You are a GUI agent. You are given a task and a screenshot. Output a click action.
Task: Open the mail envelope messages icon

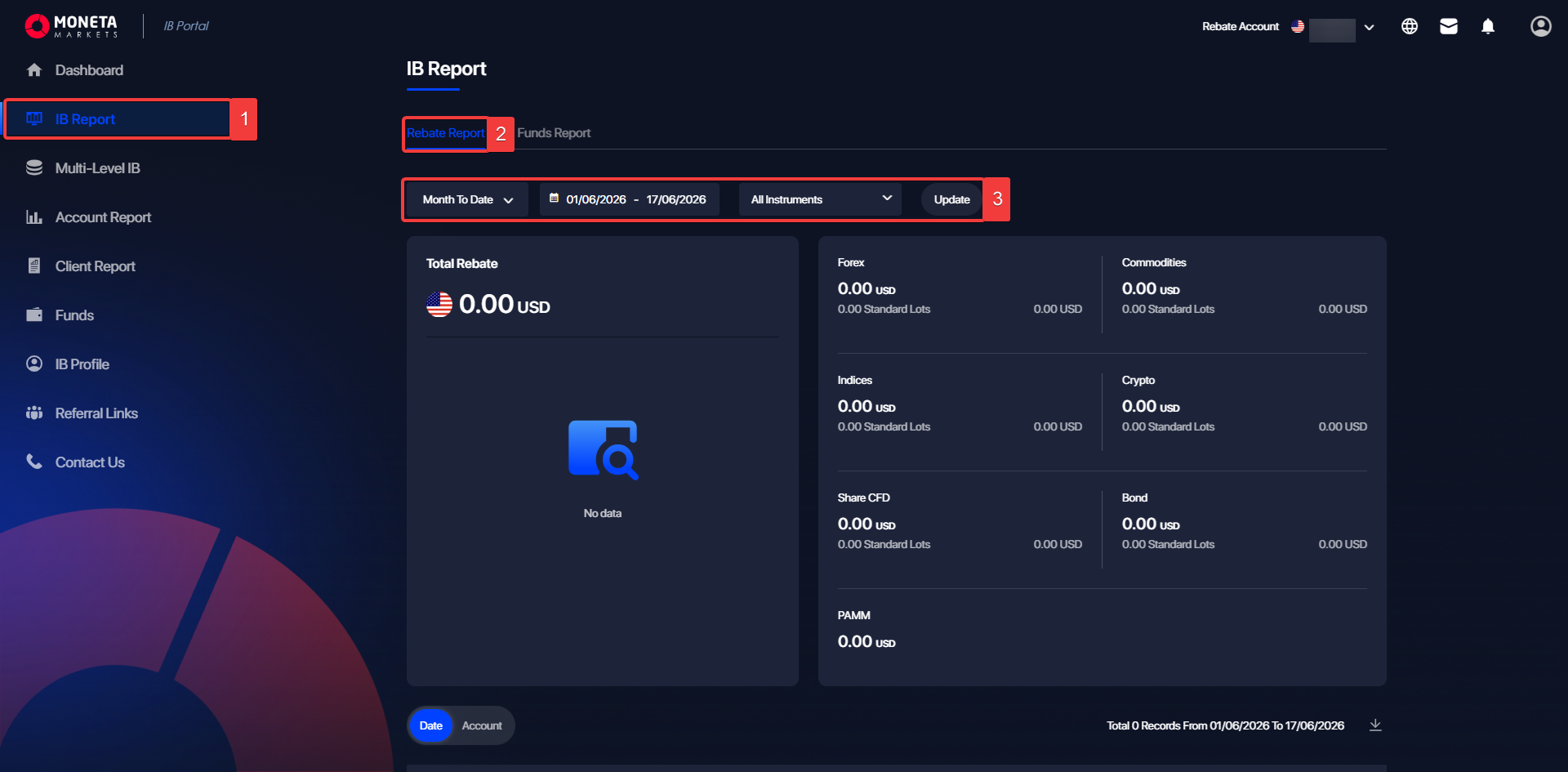tap(1449, 26)
